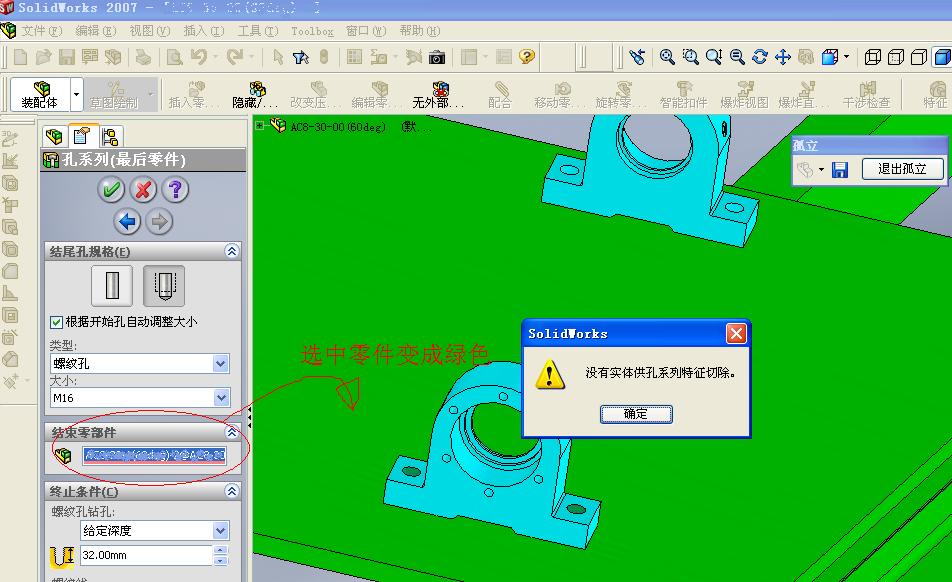
Task: Click Zoom to Selection icon
Action: click(x=736, y=57)
